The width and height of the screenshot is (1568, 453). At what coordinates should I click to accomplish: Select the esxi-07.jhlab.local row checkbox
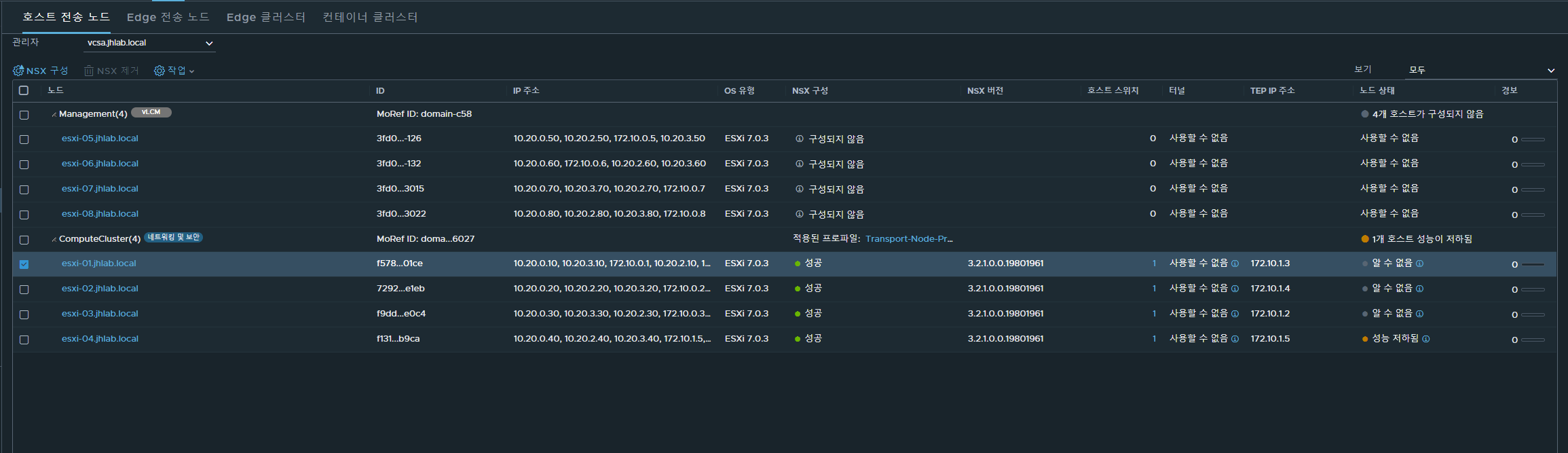pos(24,189)
